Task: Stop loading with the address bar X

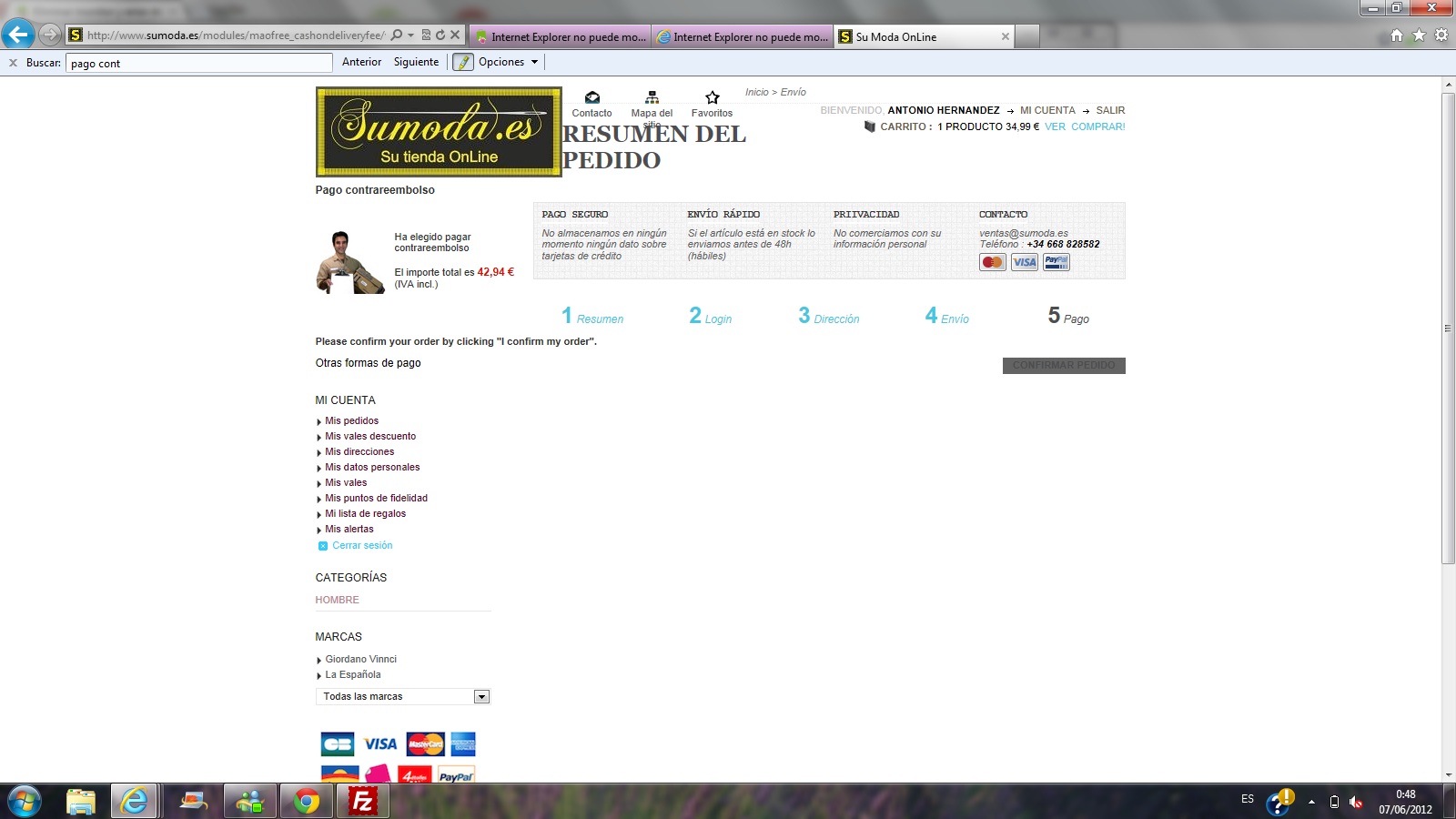Action: (x=455, y=35)
